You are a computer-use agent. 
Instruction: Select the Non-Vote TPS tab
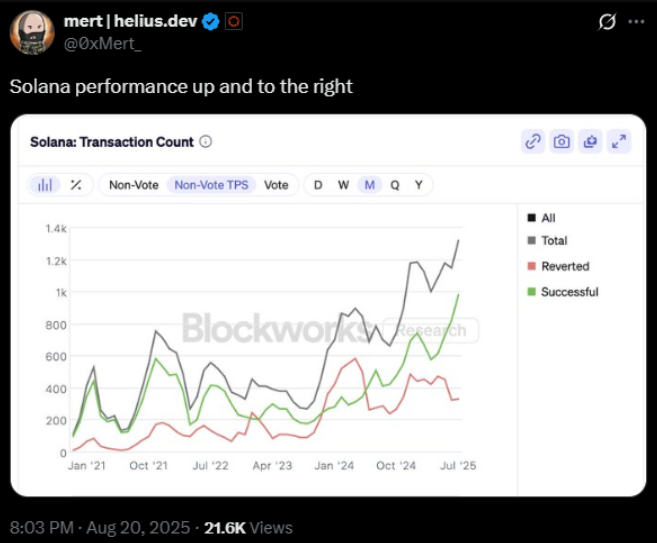click(x=212, y=185)
